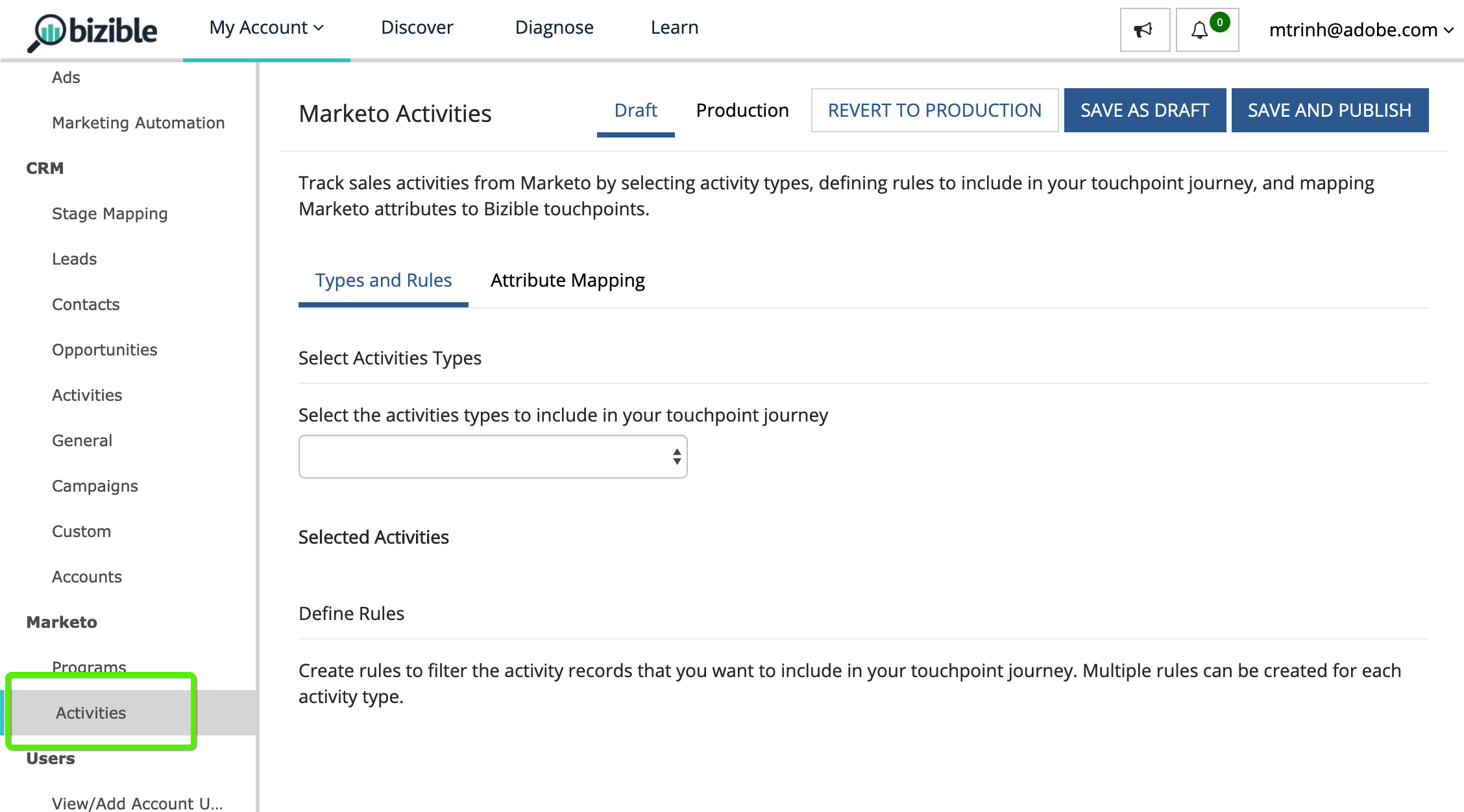Switch to the Attribute Mapping tab
1464x812 pixels.
tap(567, 280)
